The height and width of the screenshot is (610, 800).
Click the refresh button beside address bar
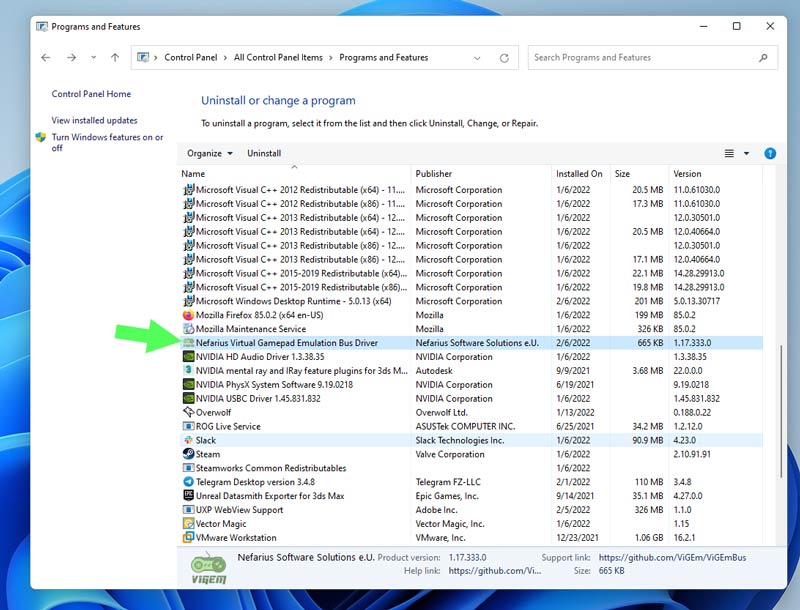click(504, 58)
